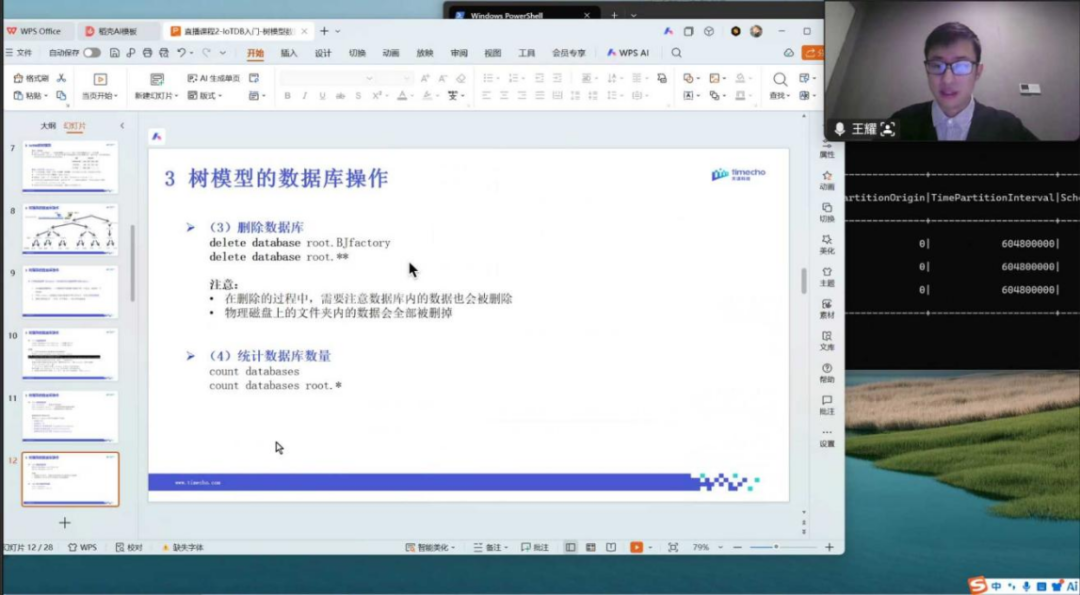Undo the last action
Viewport: 1080px width, 595px height.
[181, 53]
